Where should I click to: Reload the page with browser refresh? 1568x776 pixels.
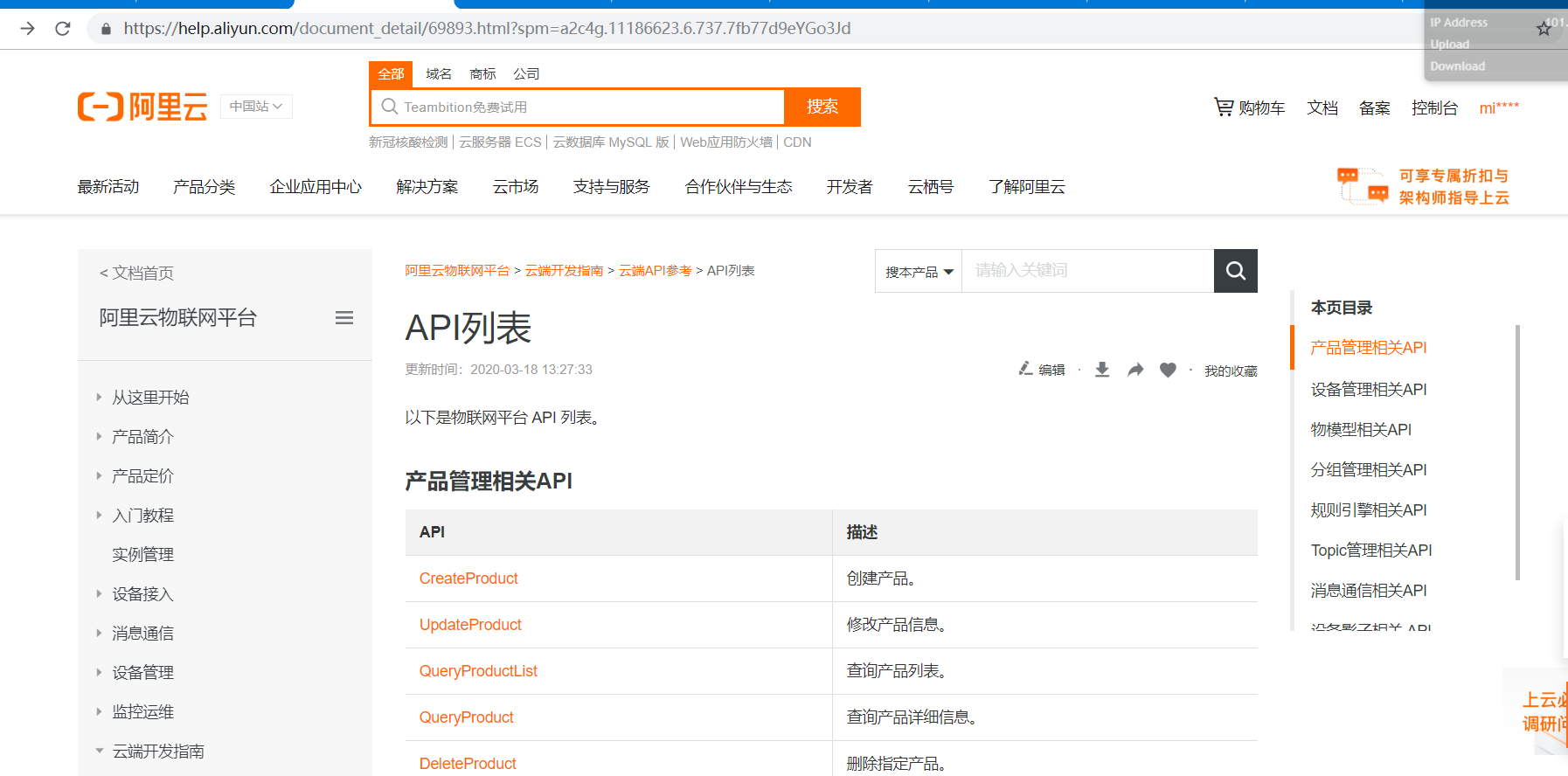click(x=63, y=29)
